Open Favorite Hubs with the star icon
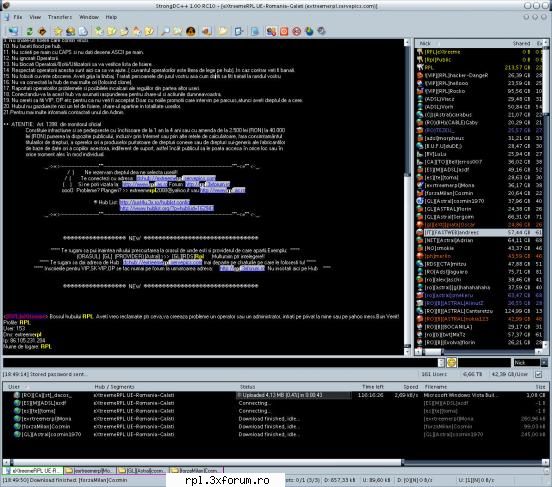The width and height of the screenshot is (552, 487). point(58,31)
